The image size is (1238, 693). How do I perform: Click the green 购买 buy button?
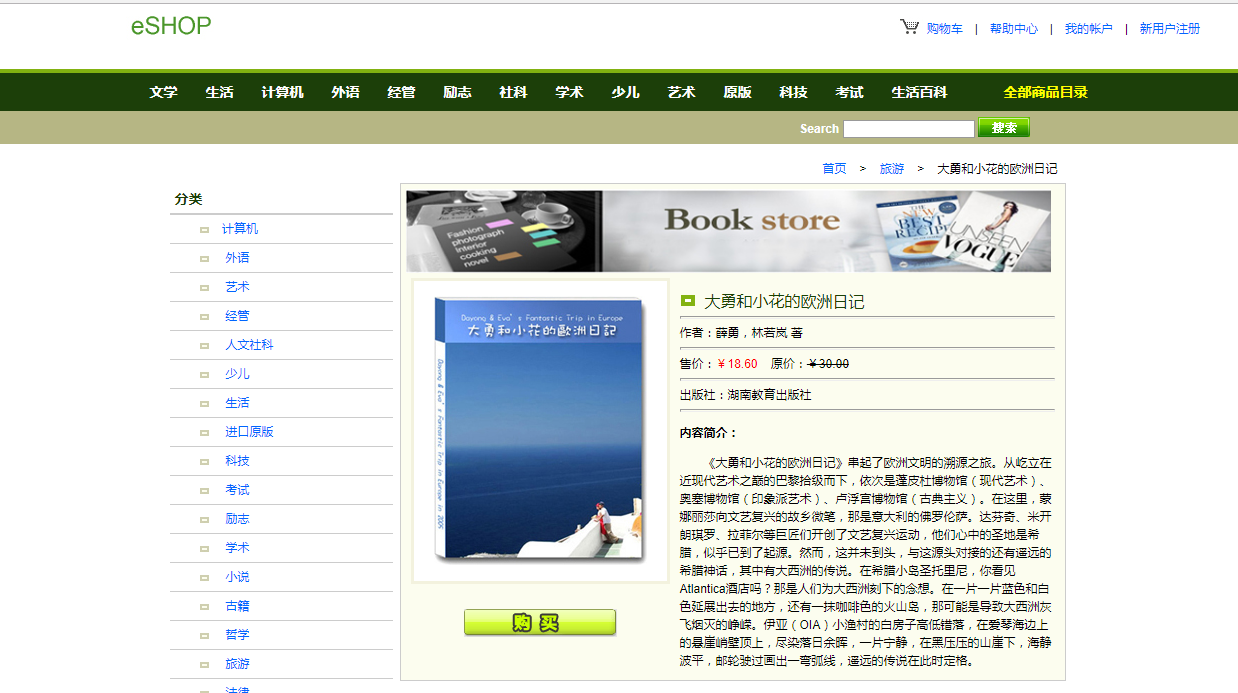coord(540,622)
